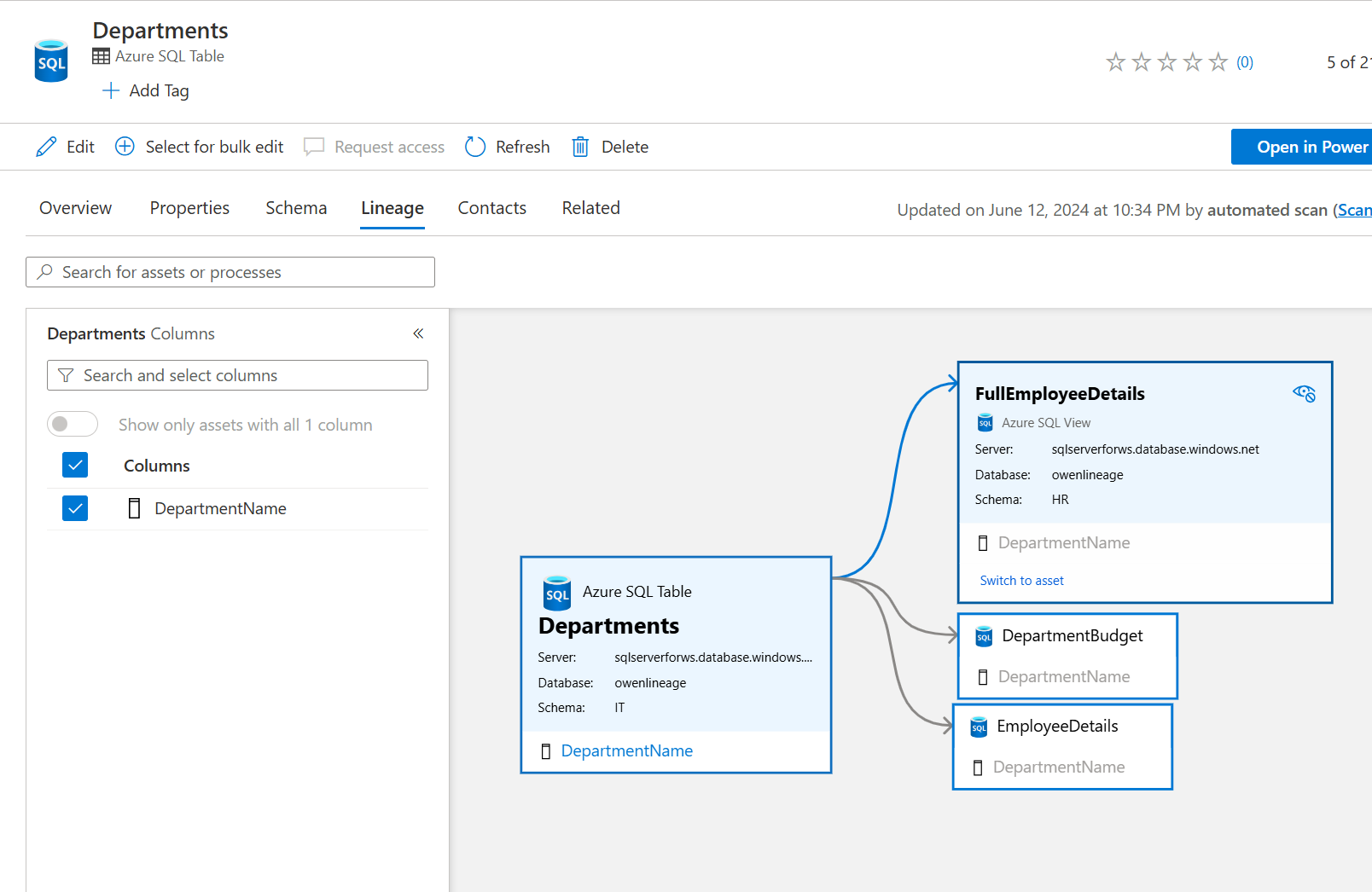
Task: Click the column lineage eye icon on FullEmployeeDetails
Action: (1304, 393)
